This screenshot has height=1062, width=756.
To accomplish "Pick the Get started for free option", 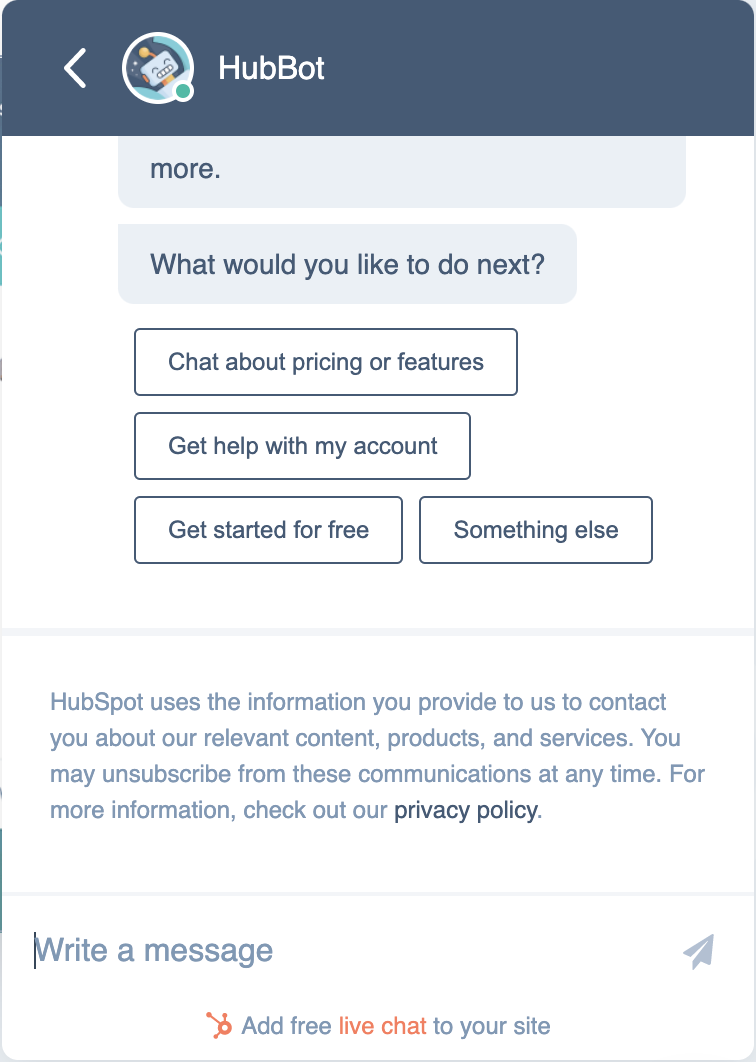I will pos(268,530).
